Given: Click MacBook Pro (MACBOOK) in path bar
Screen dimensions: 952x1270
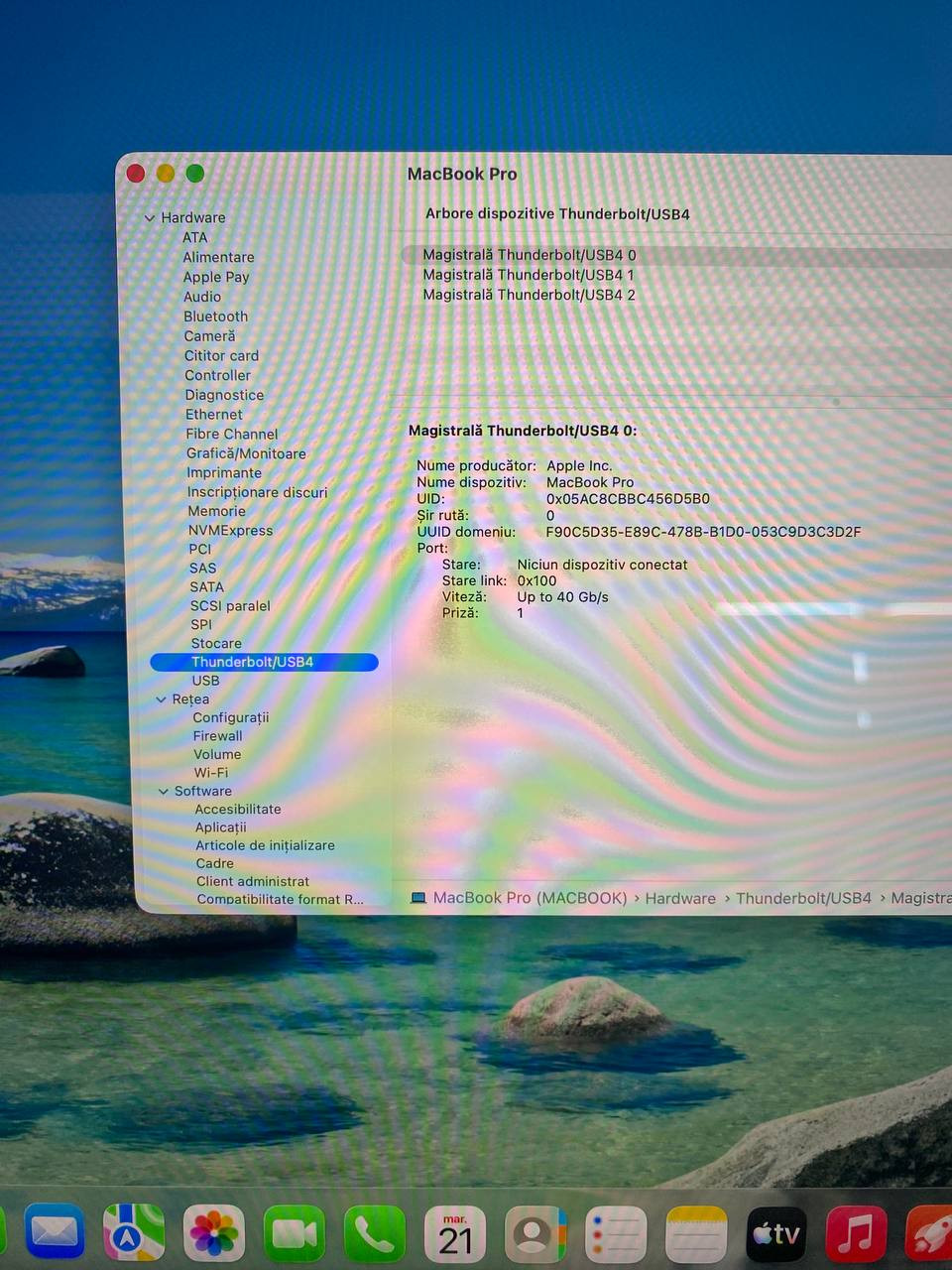Looking at the screenshot, I should [530, 898].
